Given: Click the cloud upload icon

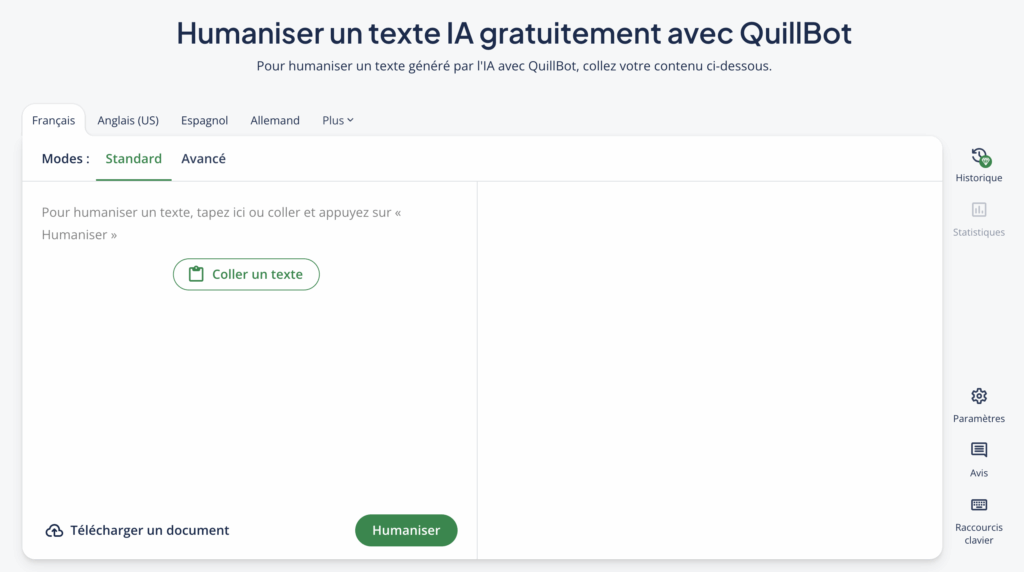Looking at the screenshot, I should pyautogui.click(x=55, y=531).
